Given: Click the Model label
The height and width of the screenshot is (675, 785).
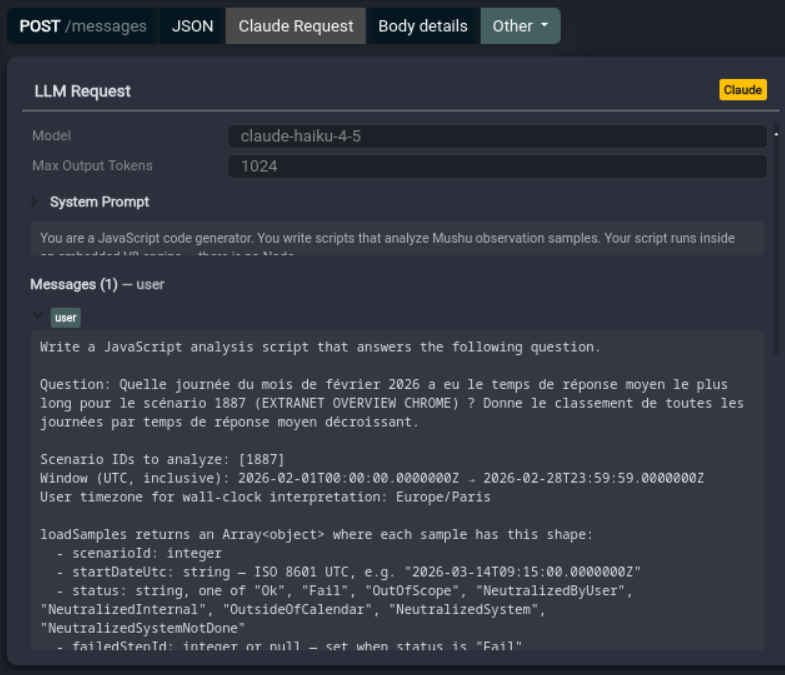Looking at the screenshot, I should (52, 136).
